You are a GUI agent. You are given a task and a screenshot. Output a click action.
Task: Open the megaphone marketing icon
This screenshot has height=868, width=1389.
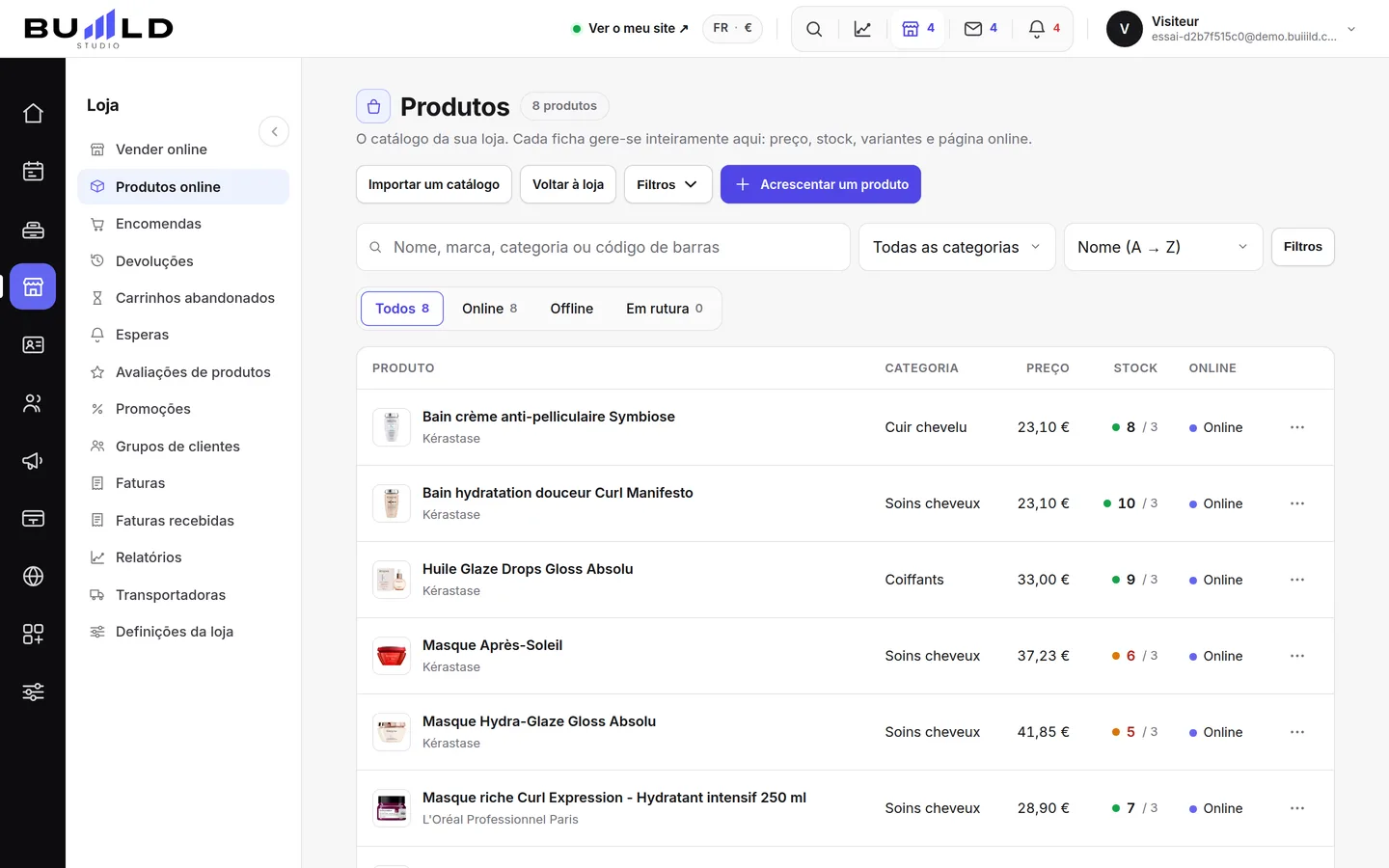coord(33,460)
